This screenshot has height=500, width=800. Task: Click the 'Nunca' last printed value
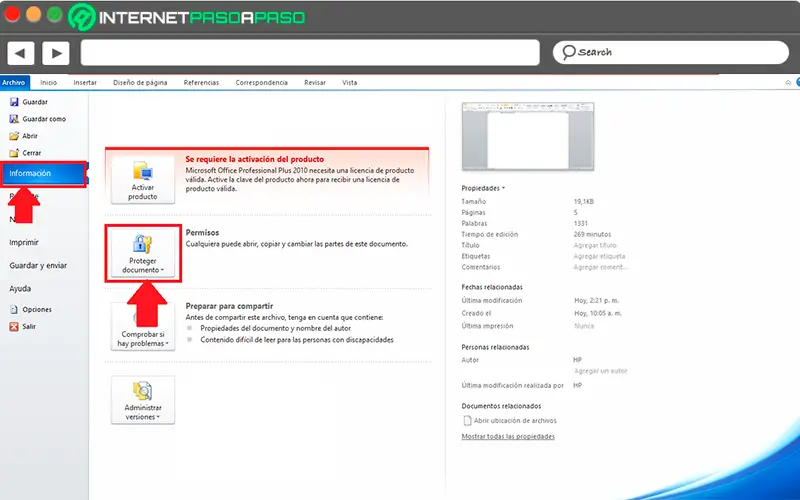tap(584, 326)
